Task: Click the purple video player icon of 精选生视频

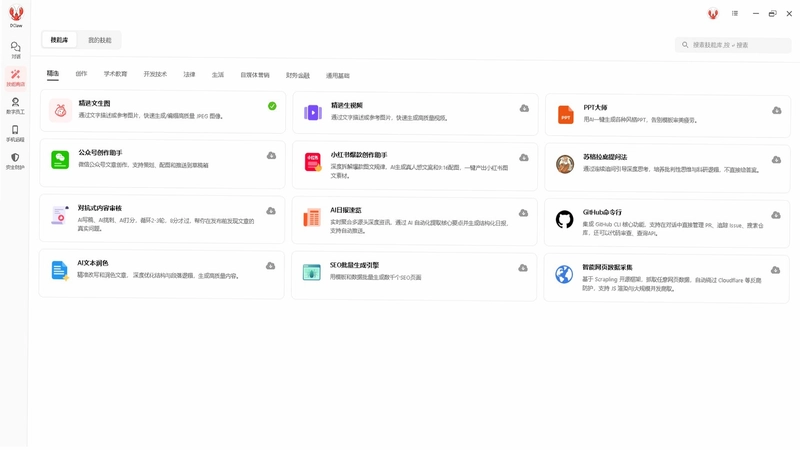Action: click(x=313, y=112)
